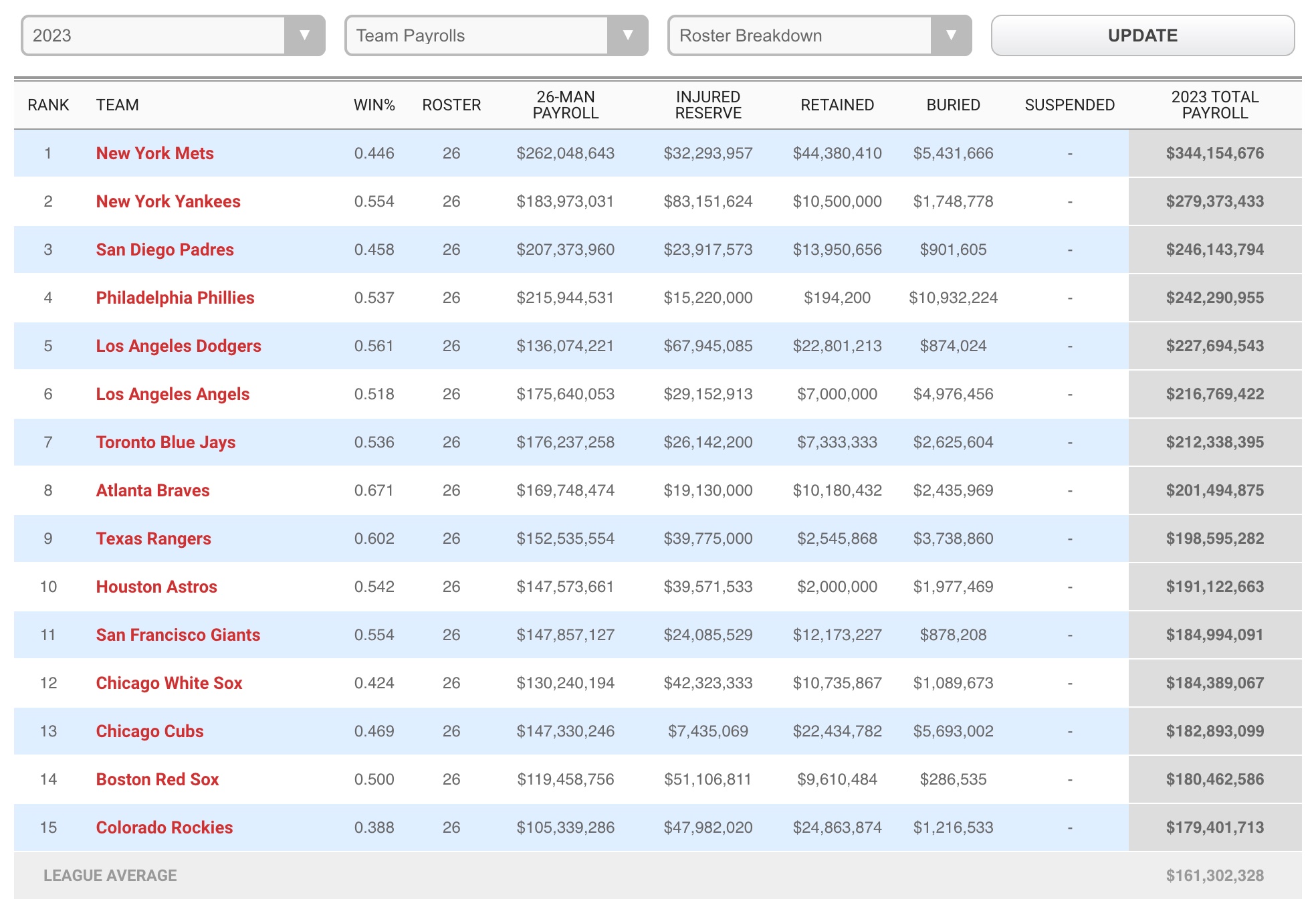Open Toronto Blue Jays team link
The height and width of the screenshot is (899, 1316).
[166, 442]
